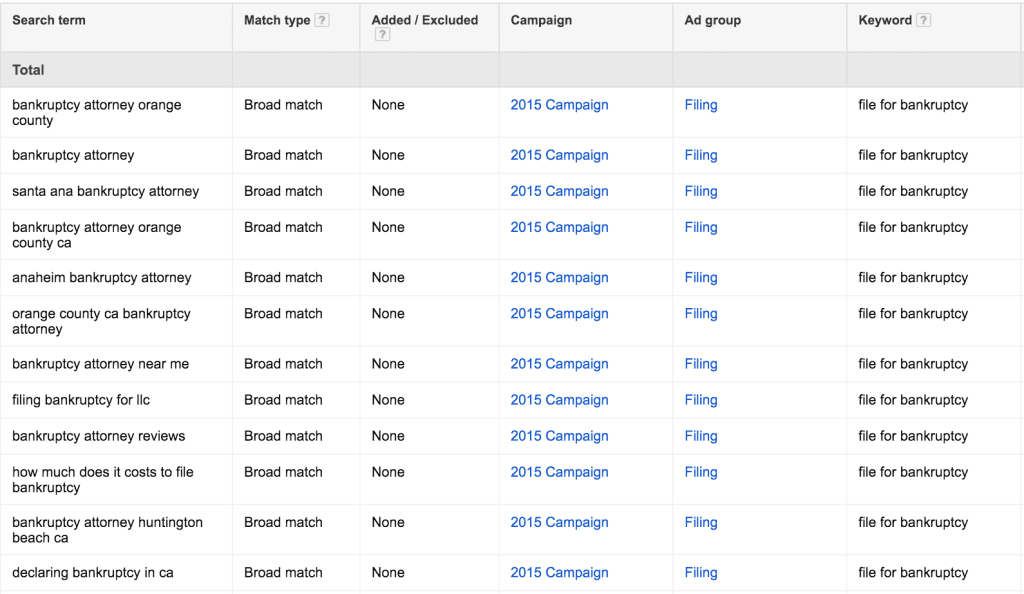Select search term how much does it costs to file bankruptcy
The height and width of the screenshot is (594, 1024).
tap(103, 480)
